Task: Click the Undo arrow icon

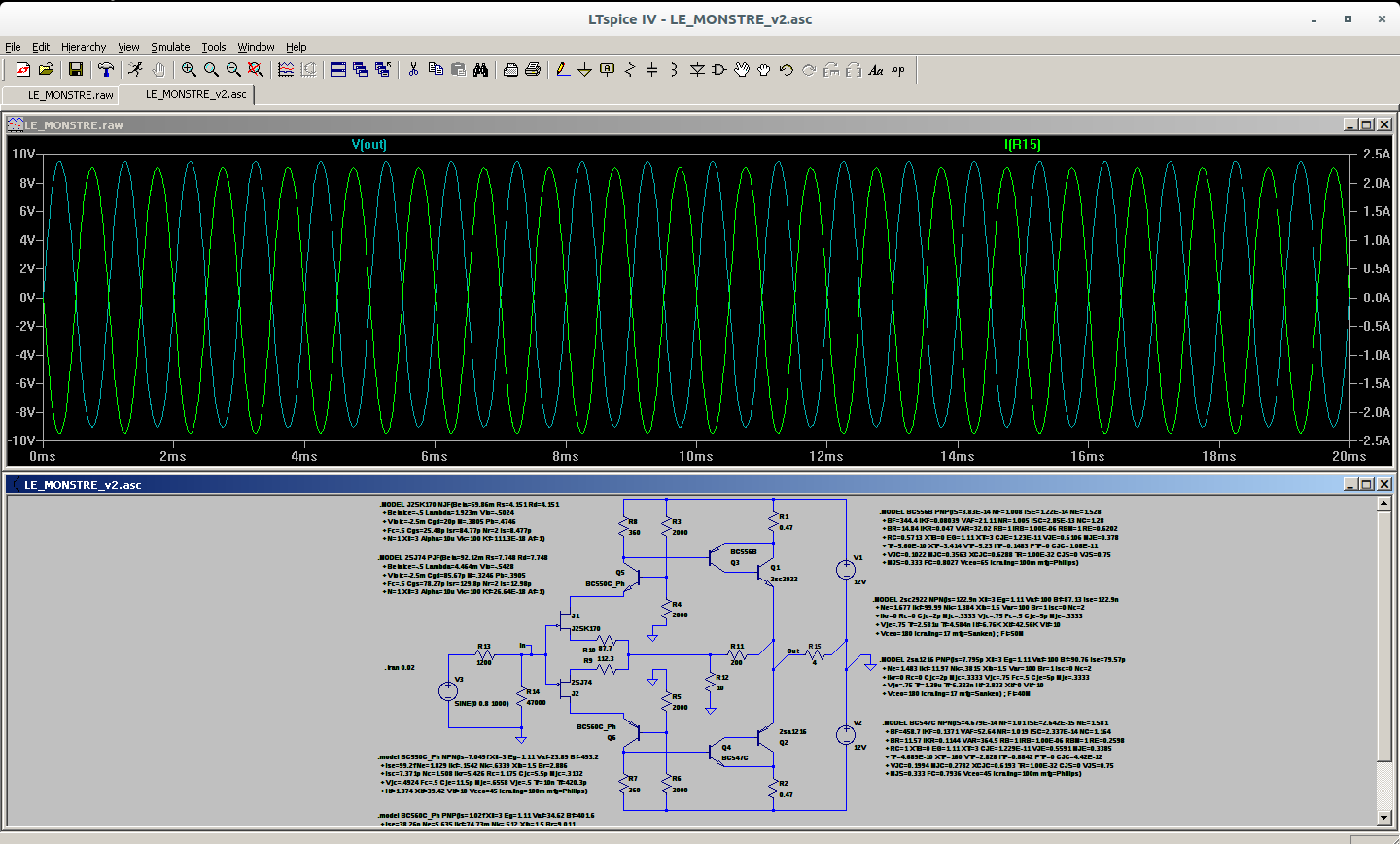Action: pos(787,69)
